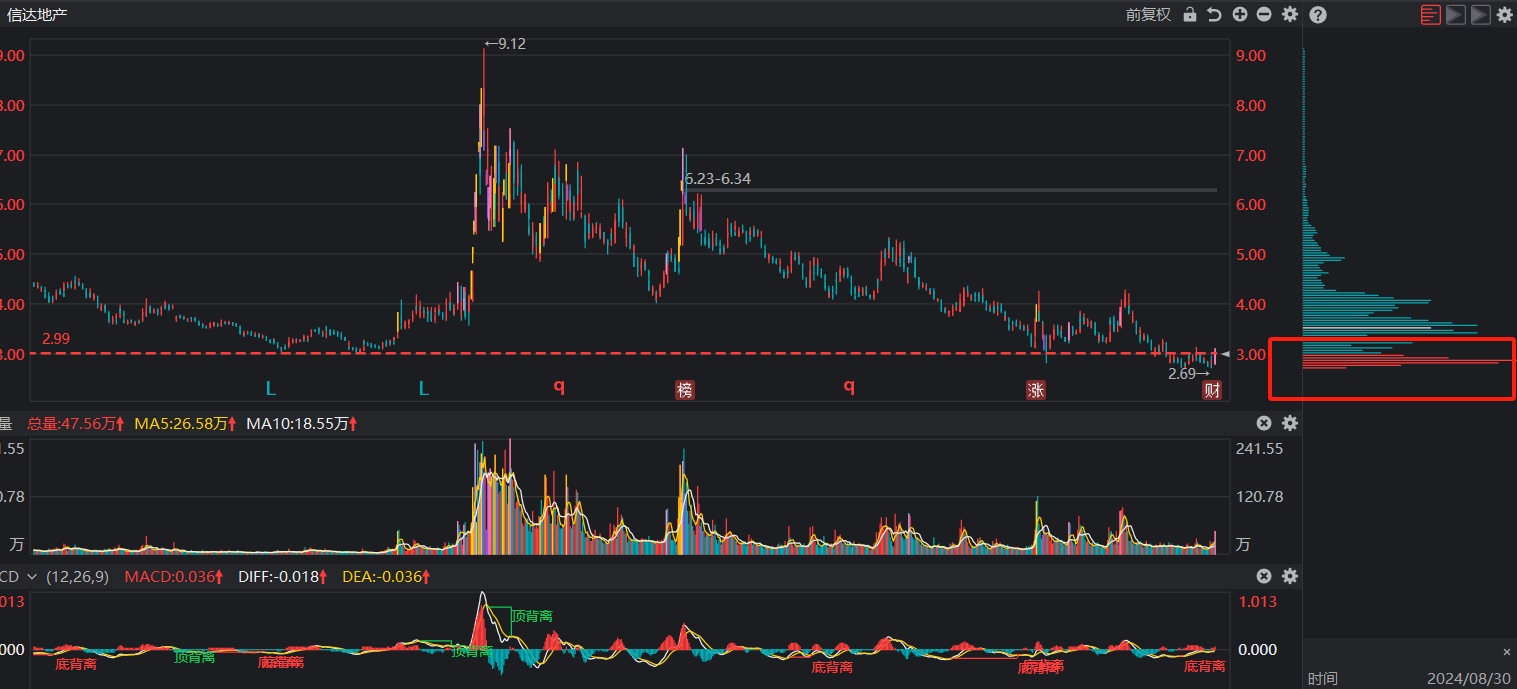1517x689 pixels.
Task: Open settings gear of the chip distribution panel
Action: tap(1504, 14)
